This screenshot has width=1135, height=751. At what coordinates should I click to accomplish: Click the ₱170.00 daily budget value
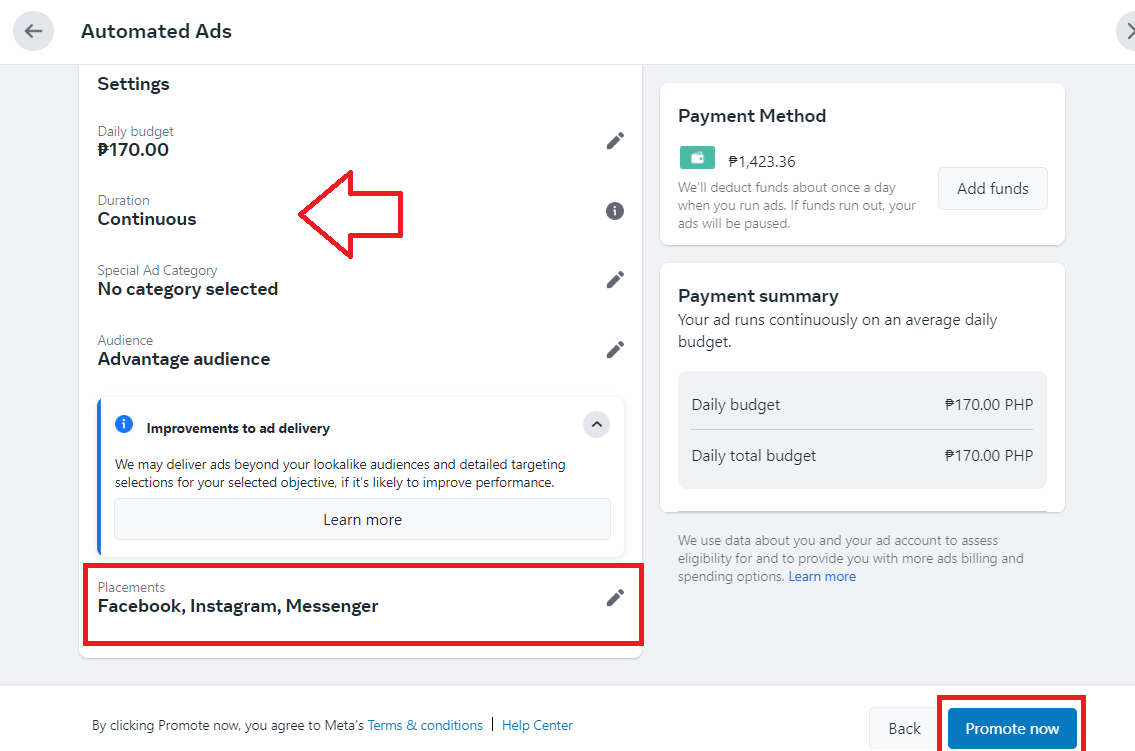[x=133, y=150]
